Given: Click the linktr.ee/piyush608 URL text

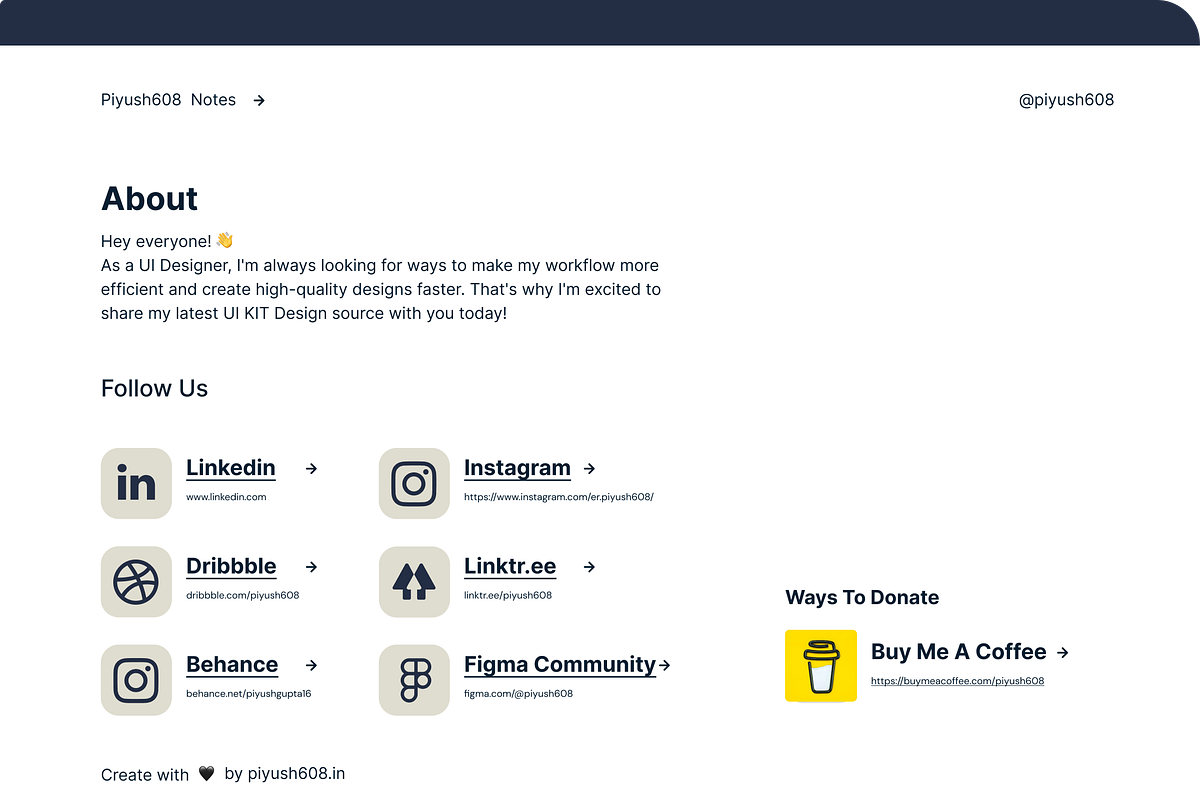Looking at the screenshot, I should click(x=508, y=595).
